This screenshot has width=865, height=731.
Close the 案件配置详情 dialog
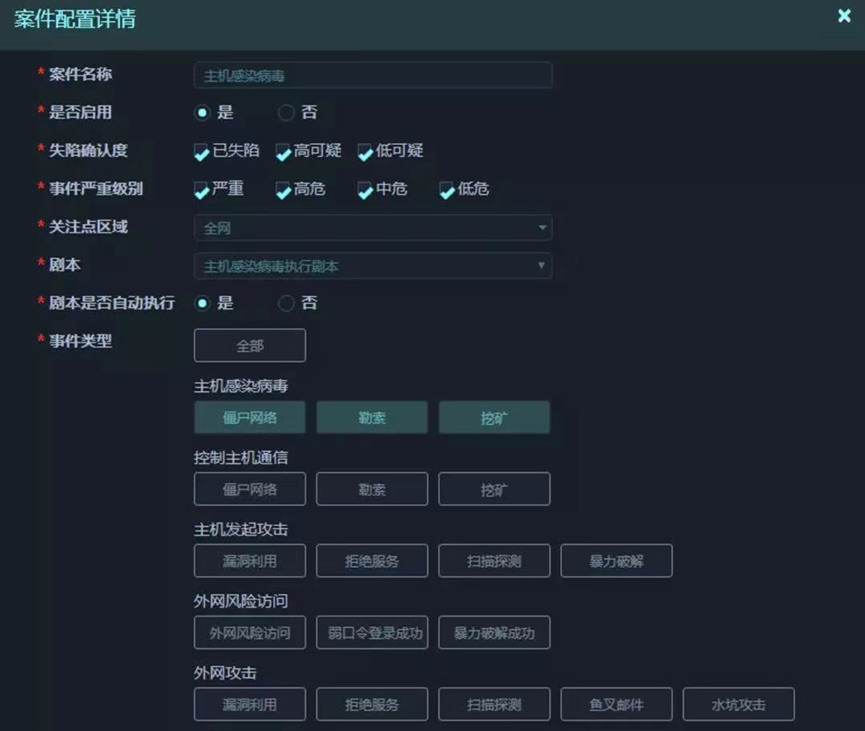(x=843, y=16)
